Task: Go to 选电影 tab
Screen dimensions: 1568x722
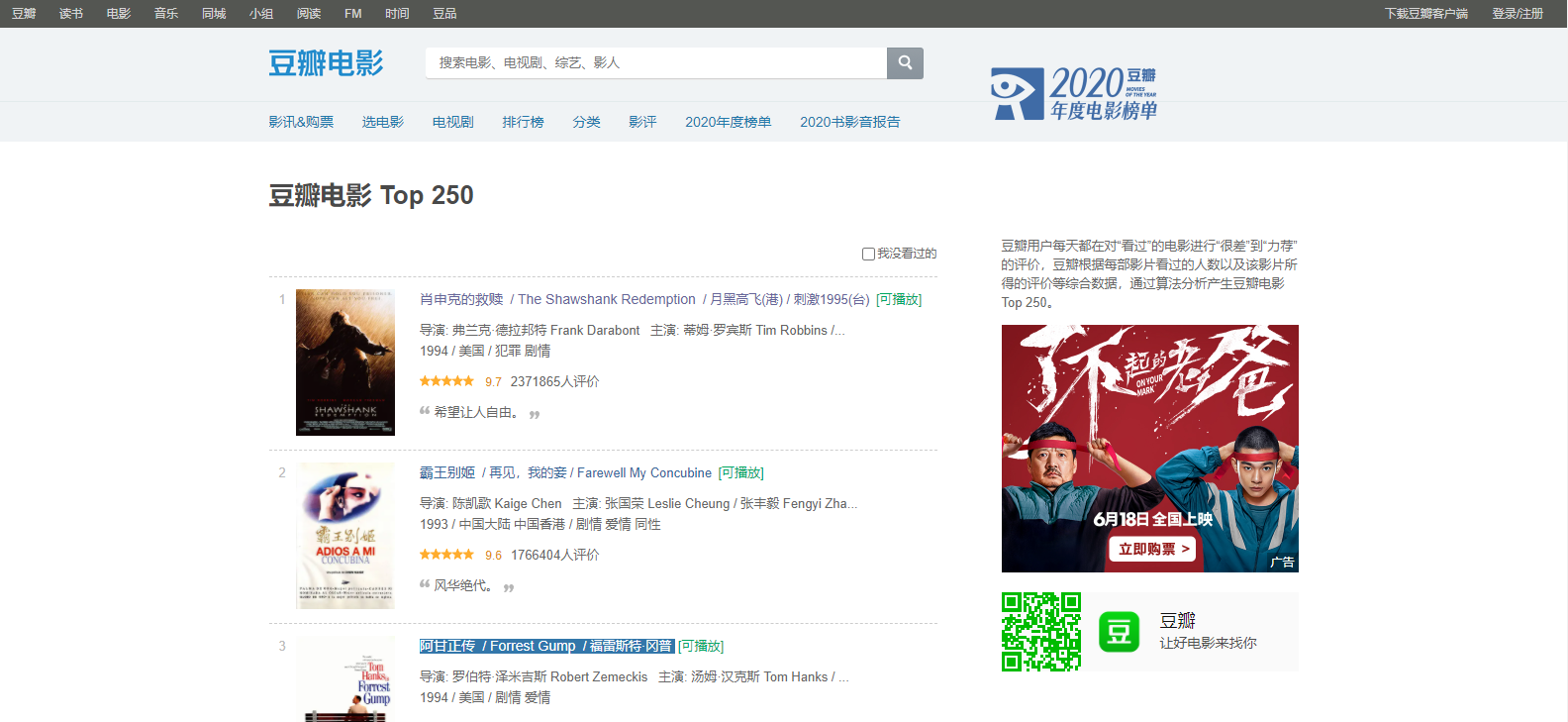Action: 383,122
